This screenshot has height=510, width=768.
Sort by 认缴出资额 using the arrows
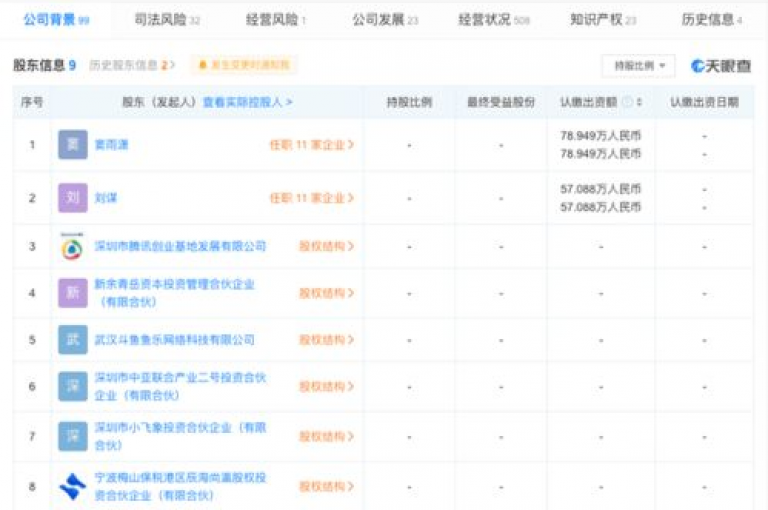(x=639, y=102)
